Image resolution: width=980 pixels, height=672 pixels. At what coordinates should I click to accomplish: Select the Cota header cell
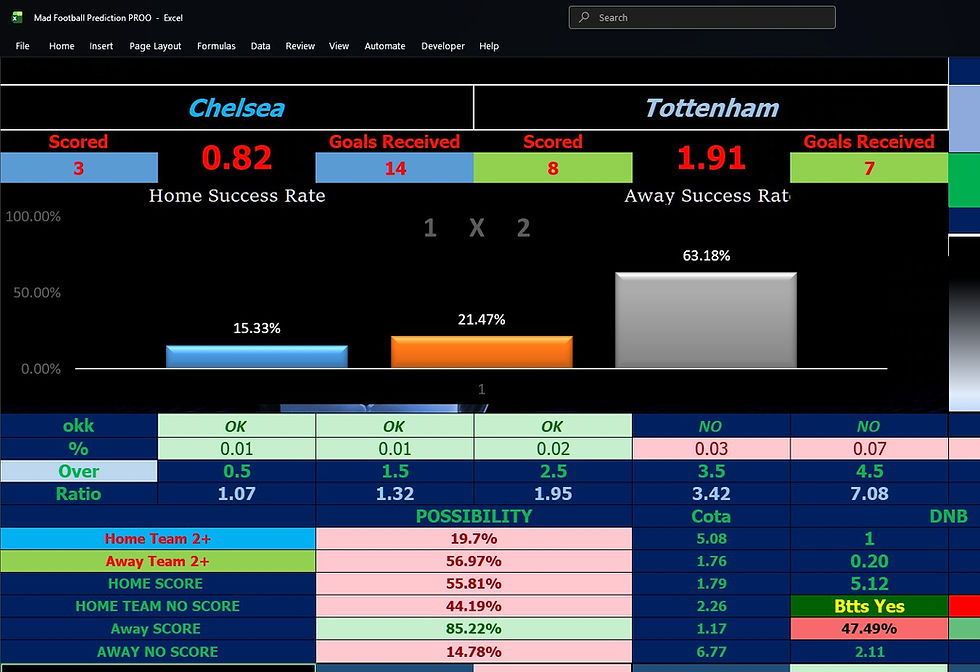711,516
